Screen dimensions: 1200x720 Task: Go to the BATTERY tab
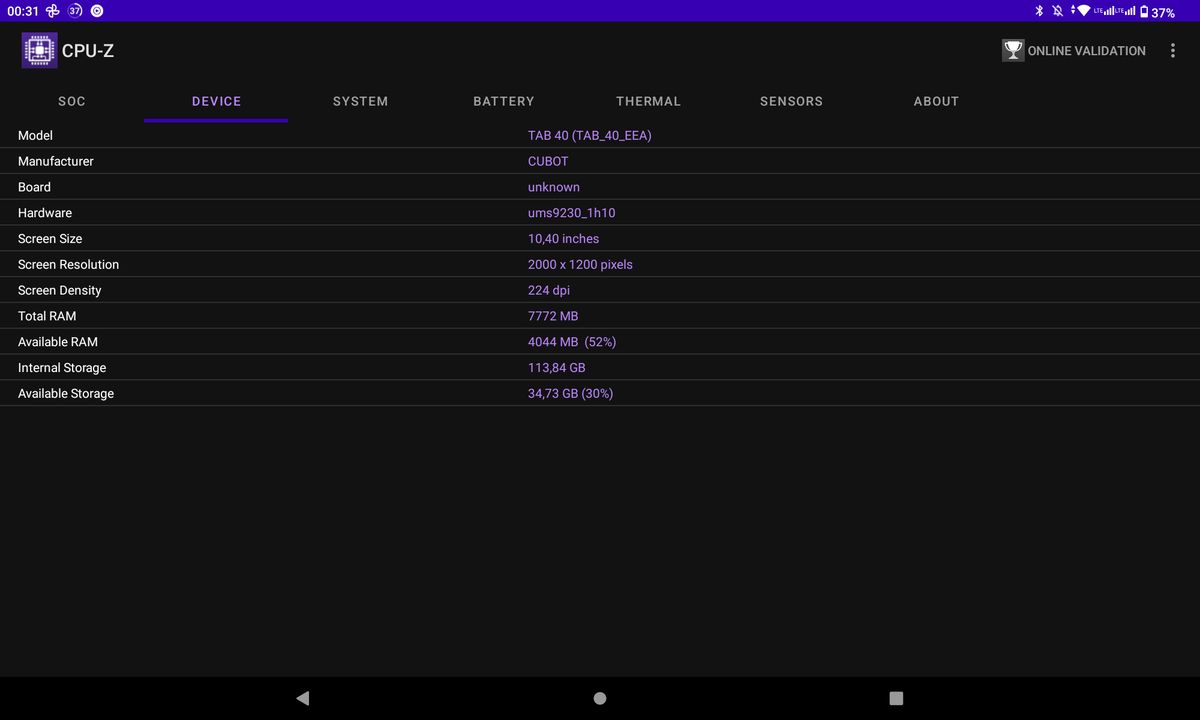click(504, 101)
